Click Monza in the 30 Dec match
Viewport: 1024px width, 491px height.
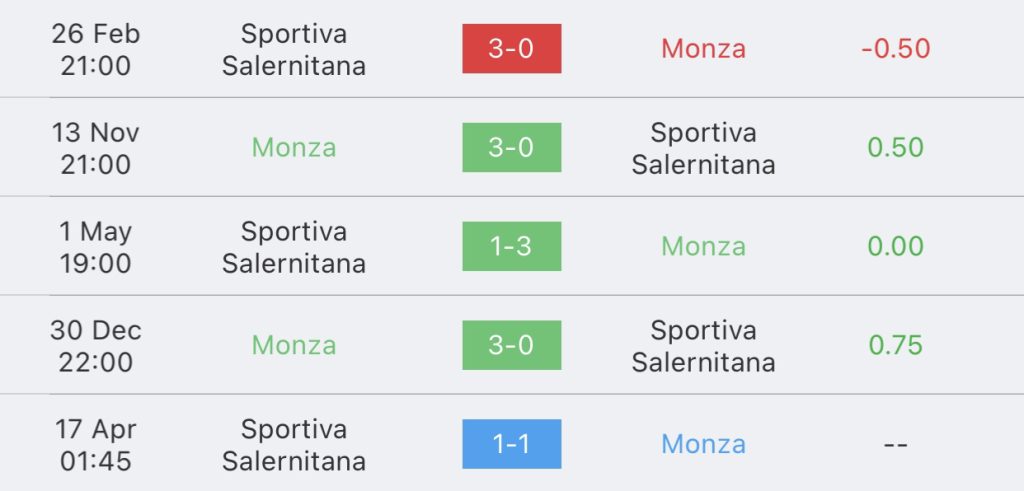point(294,345)
